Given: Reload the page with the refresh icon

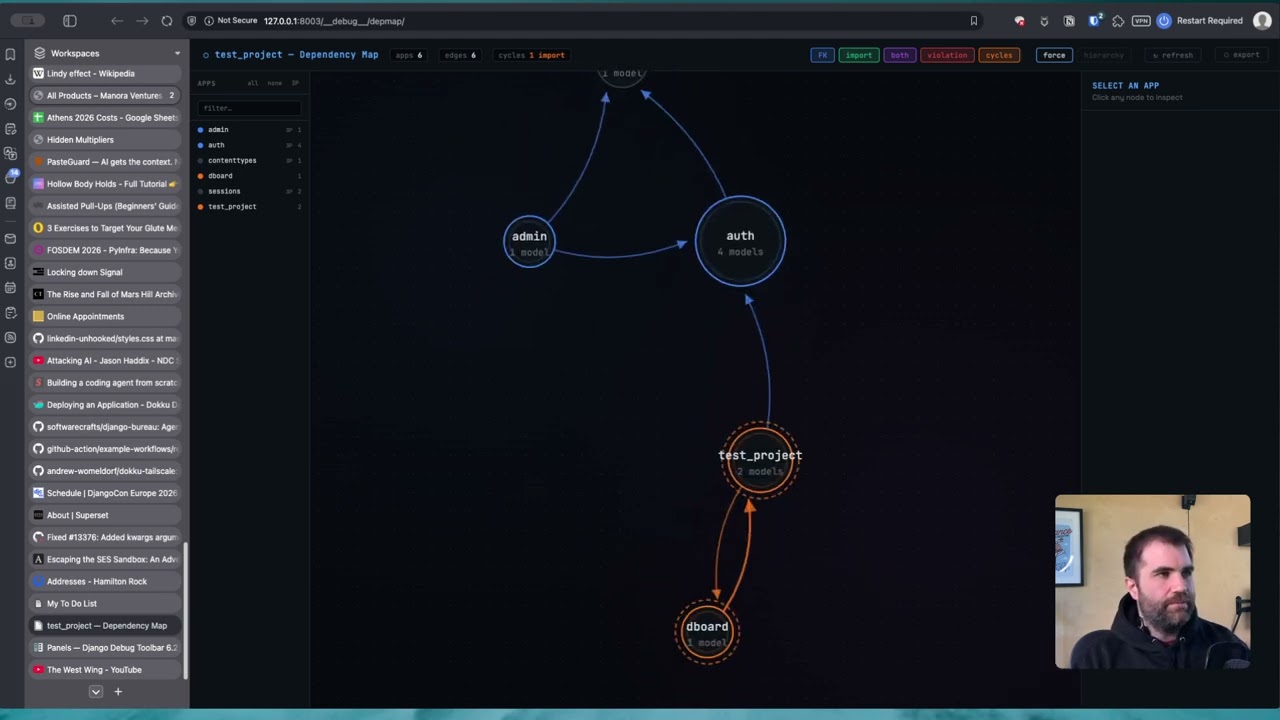Looking at the screenshot, I should 167,21.
